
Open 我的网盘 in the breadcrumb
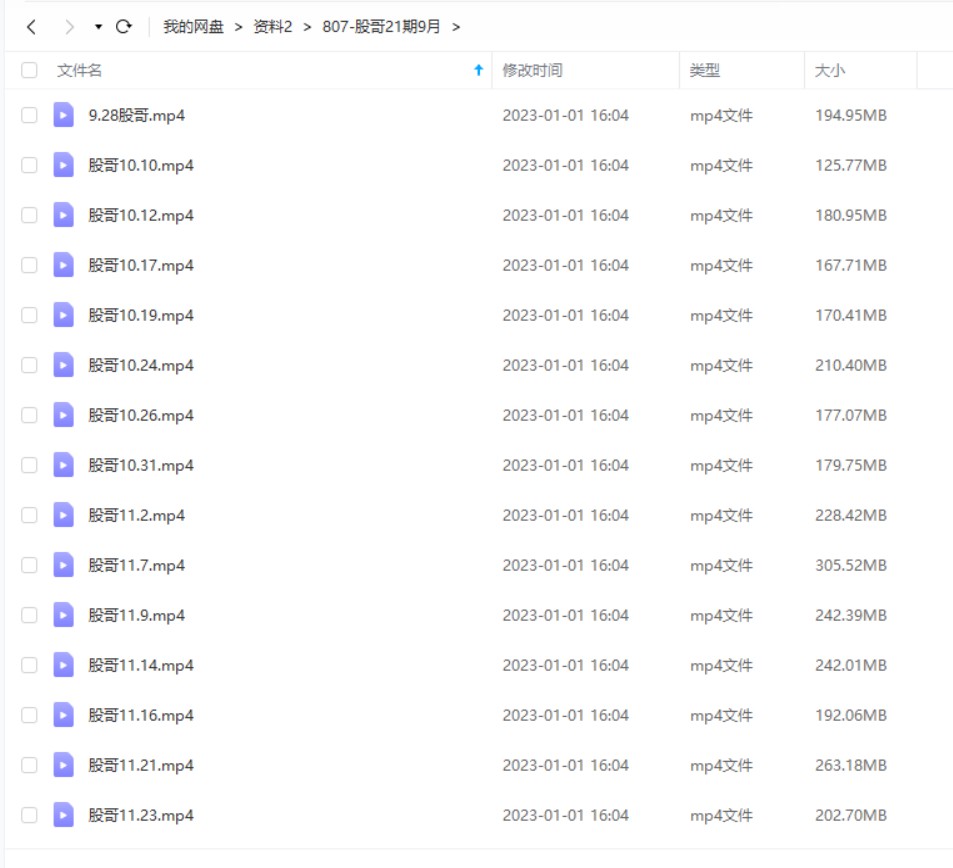click(x=193, y=27)
